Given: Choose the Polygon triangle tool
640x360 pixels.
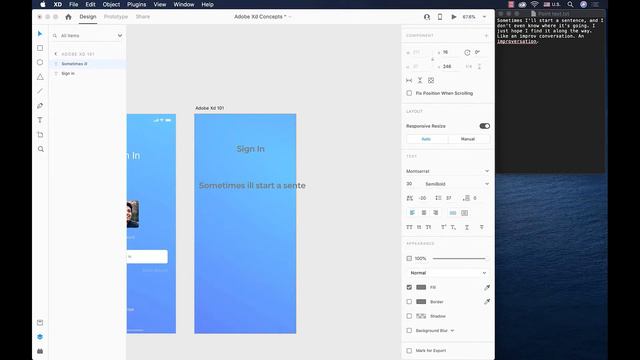Looking at the screenshot, I should pyautogui.click(x=40, y=77).
